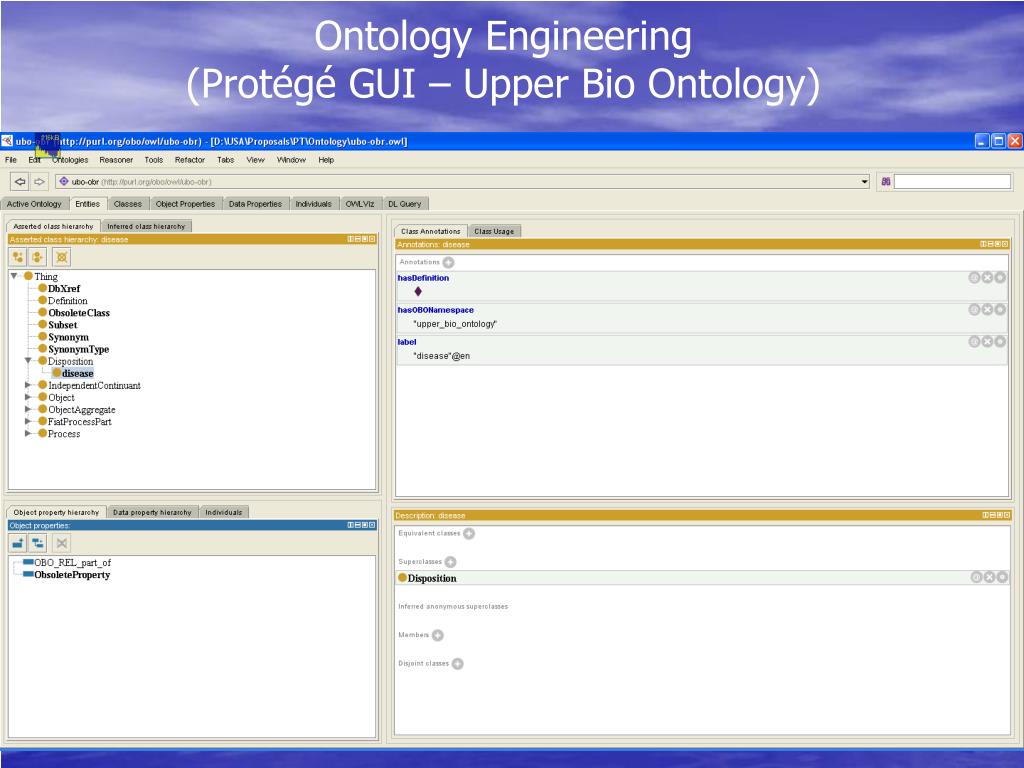Open the ubo-obr ontology dropdown
Image resolution: width=1024 pixels, height=768 pixels.
pos(865,182)
